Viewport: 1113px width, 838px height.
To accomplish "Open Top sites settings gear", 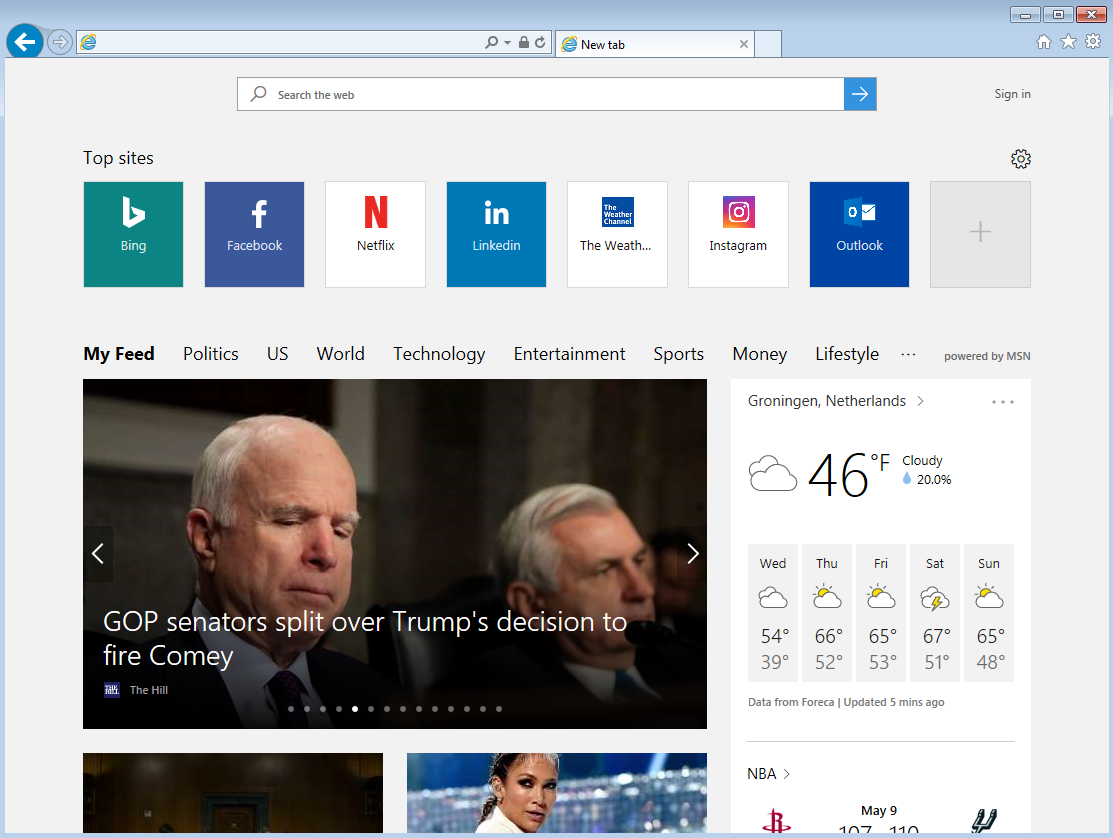I will coord(1020,159).
